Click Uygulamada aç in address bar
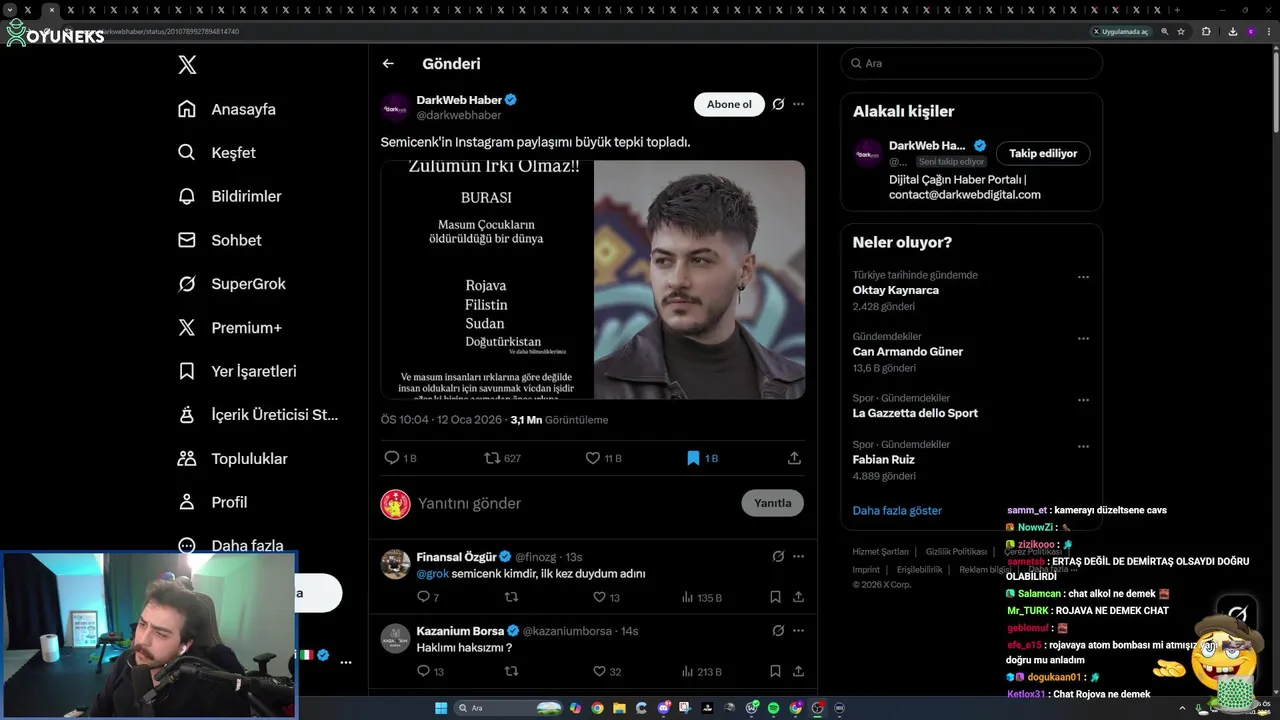 (1121, 31)
